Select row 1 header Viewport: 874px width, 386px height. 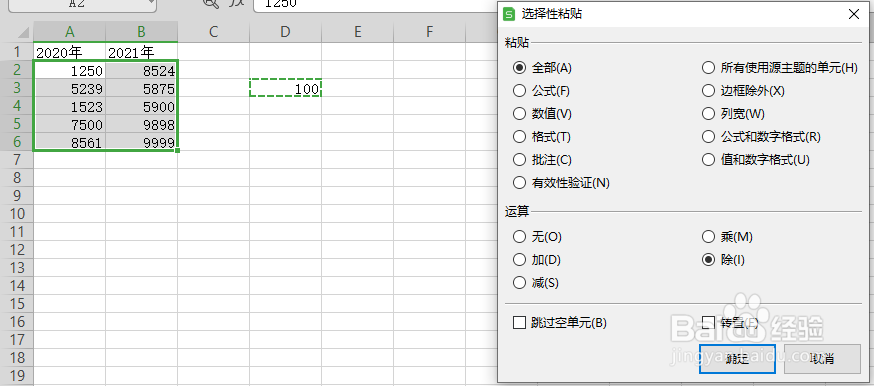coord(17,52)
